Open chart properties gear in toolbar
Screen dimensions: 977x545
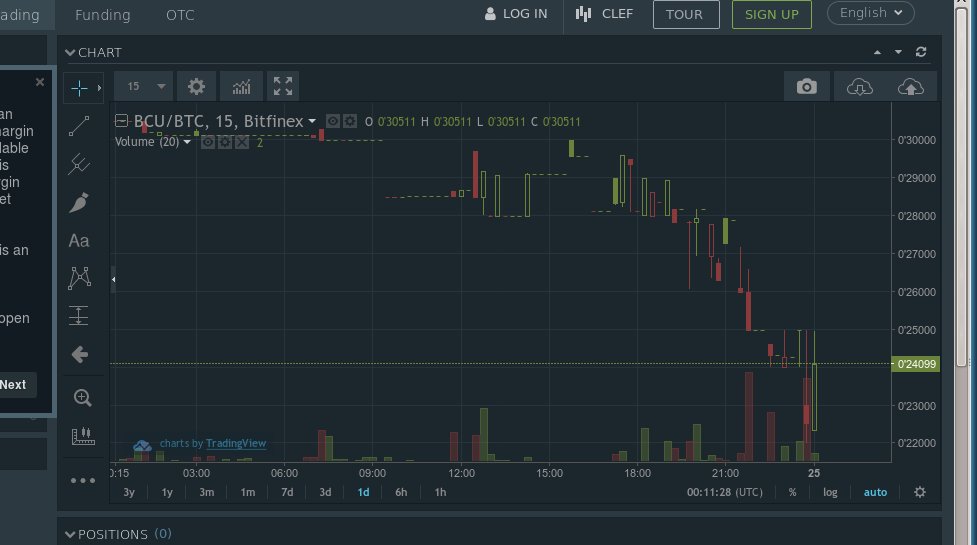(x=196, y=87)
